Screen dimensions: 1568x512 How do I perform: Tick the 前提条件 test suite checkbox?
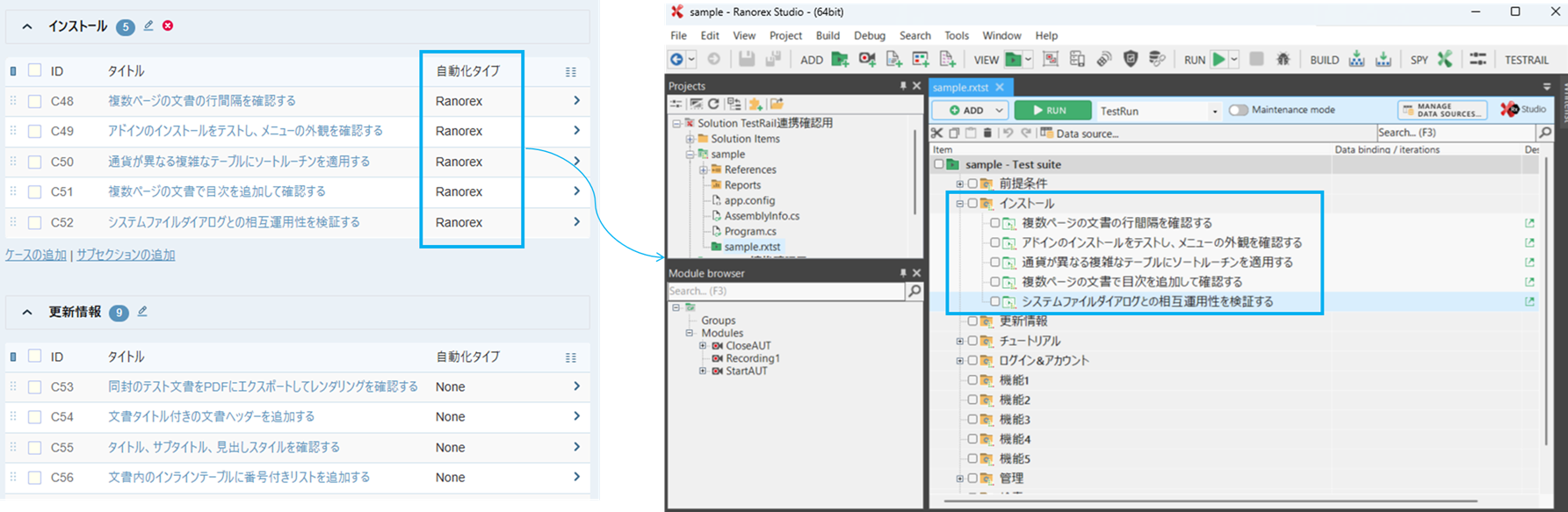pyautogui.click(x=972, y=184)
